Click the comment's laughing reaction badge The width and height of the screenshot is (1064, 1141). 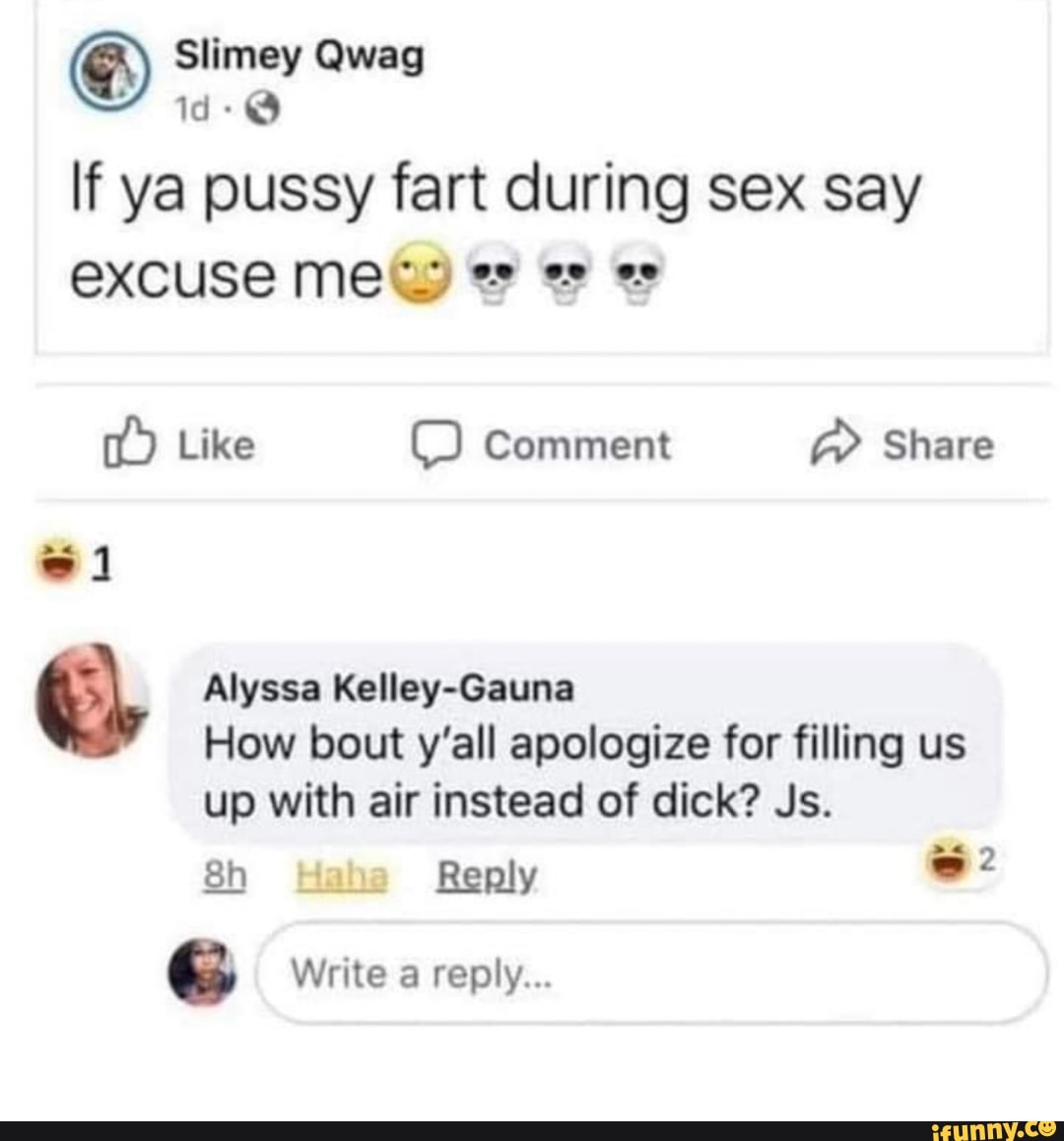962,861
